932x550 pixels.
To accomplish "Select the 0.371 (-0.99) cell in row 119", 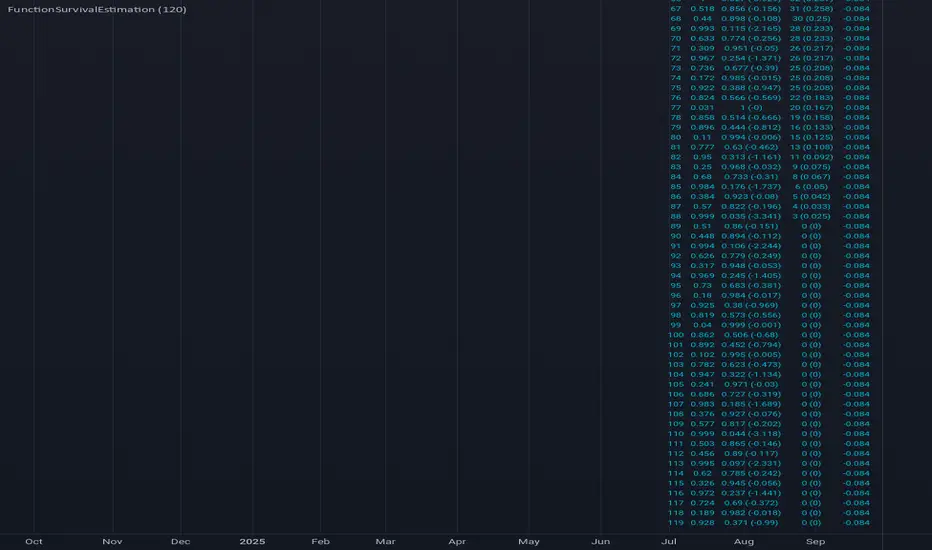I will 751,523.
